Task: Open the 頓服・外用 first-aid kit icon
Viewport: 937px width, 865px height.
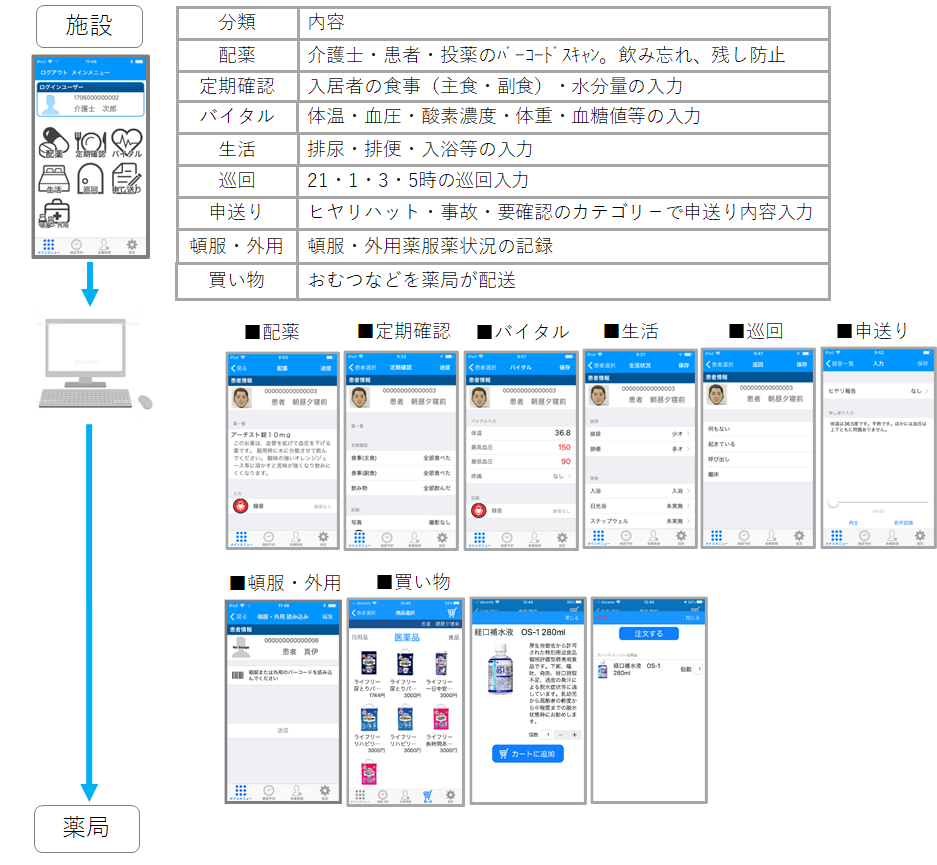Action: [55, 214]
